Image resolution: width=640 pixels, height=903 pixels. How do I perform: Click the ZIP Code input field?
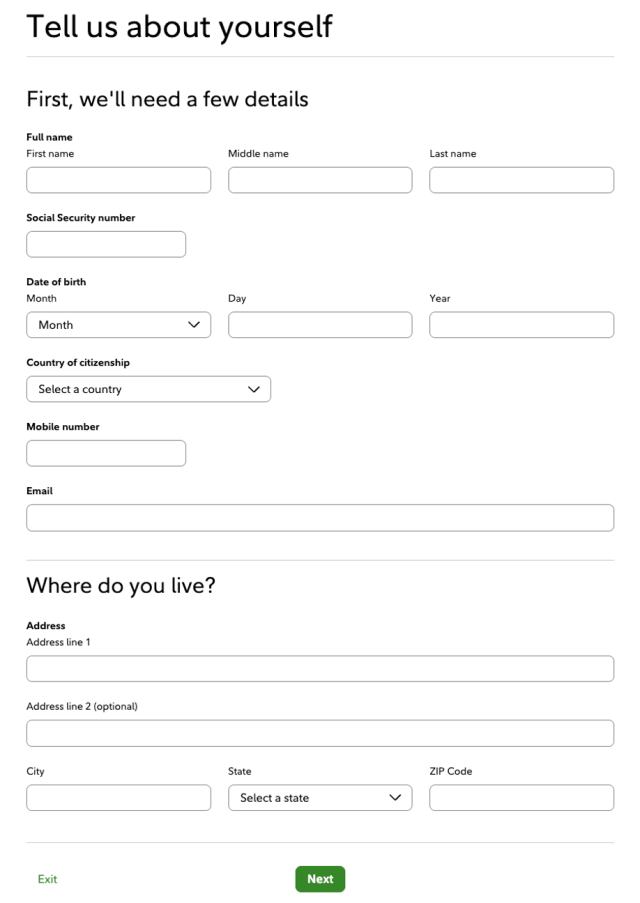[x=521, y=797]
